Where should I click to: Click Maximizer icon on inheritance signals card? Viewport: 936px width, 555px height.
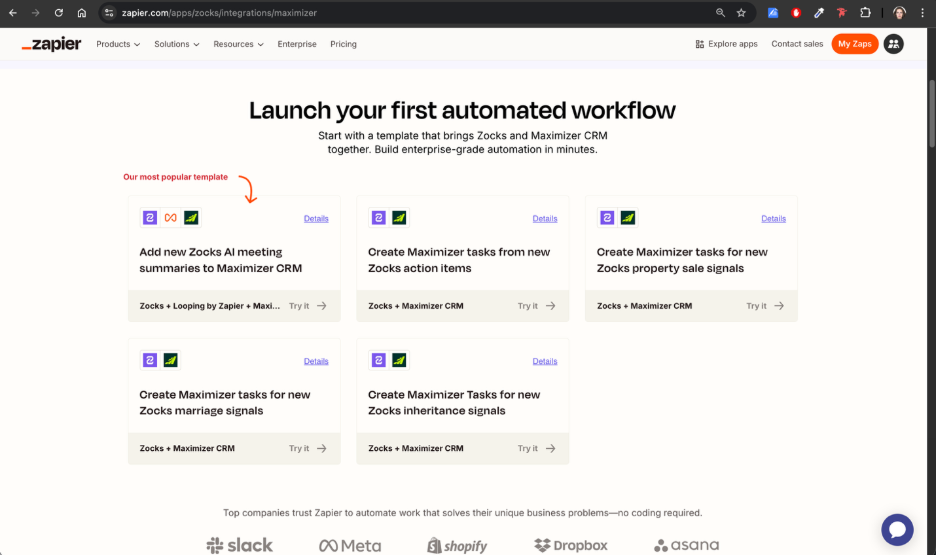tap(399, 360)
